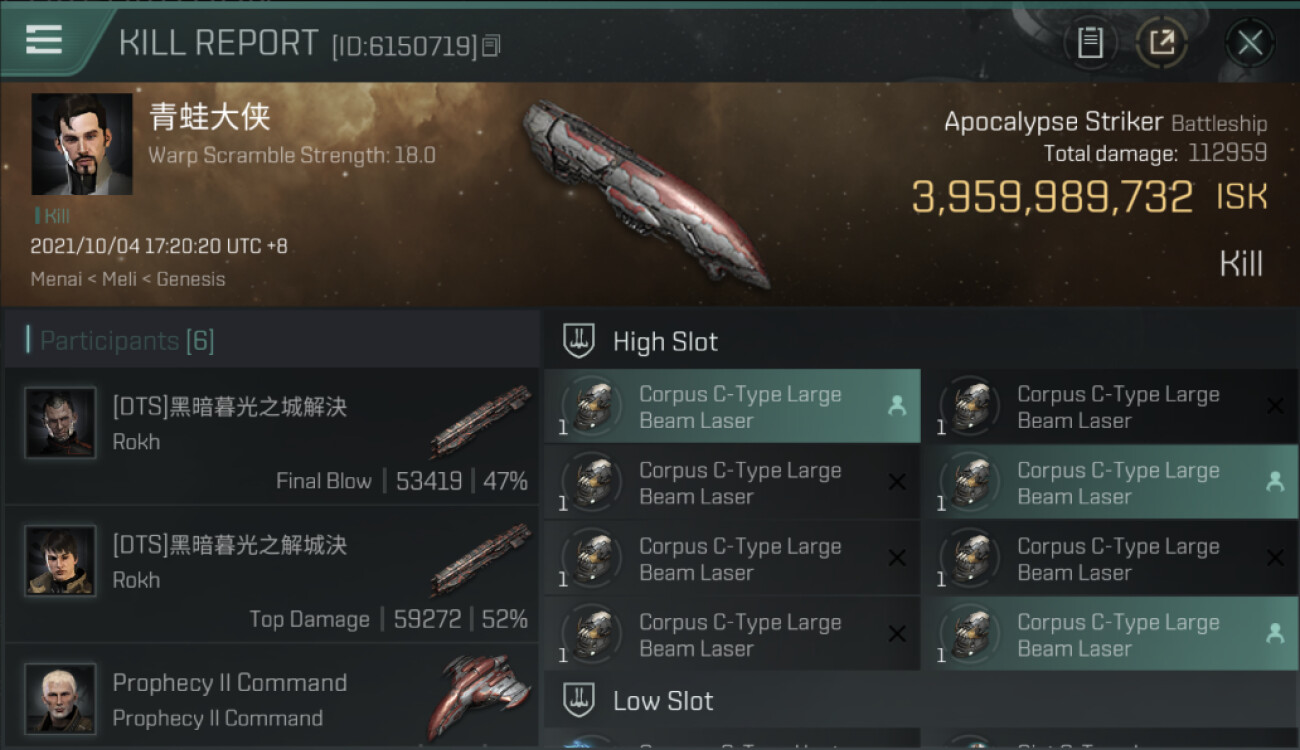This screenshot has height=750, width=1300.
Task: Select the Final Blow Rokh participant entry
Action: 271,437
